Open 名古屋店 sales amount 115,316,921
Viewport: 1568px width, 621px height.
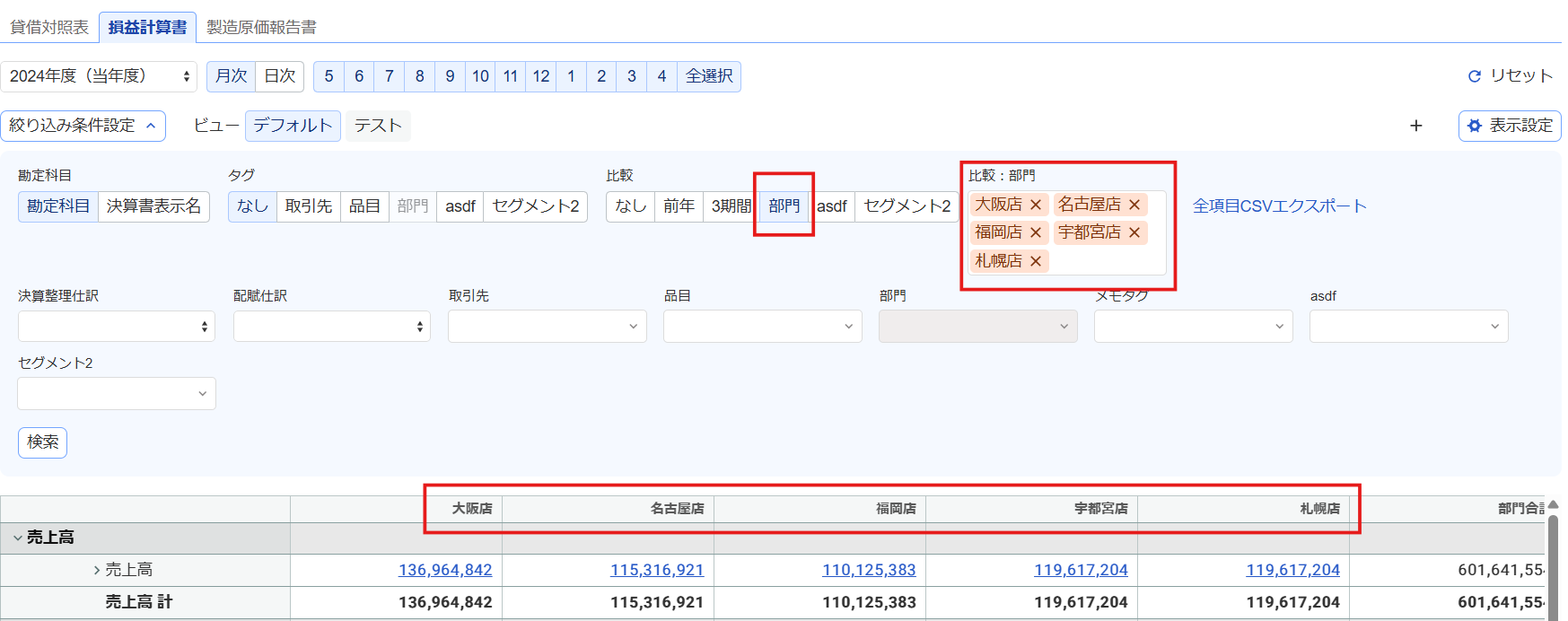pos(657,570)
